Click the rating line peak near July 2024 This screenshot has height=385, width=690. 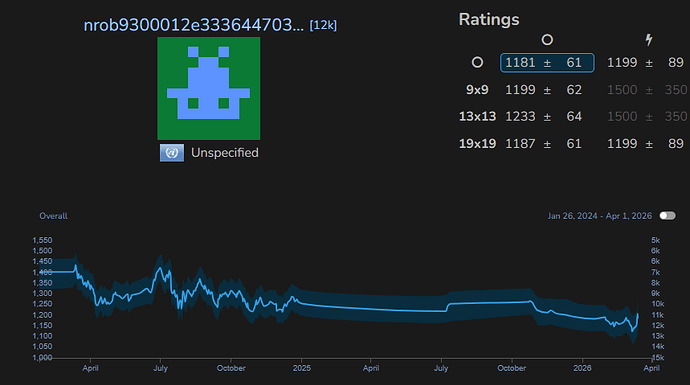pos(160,268)
